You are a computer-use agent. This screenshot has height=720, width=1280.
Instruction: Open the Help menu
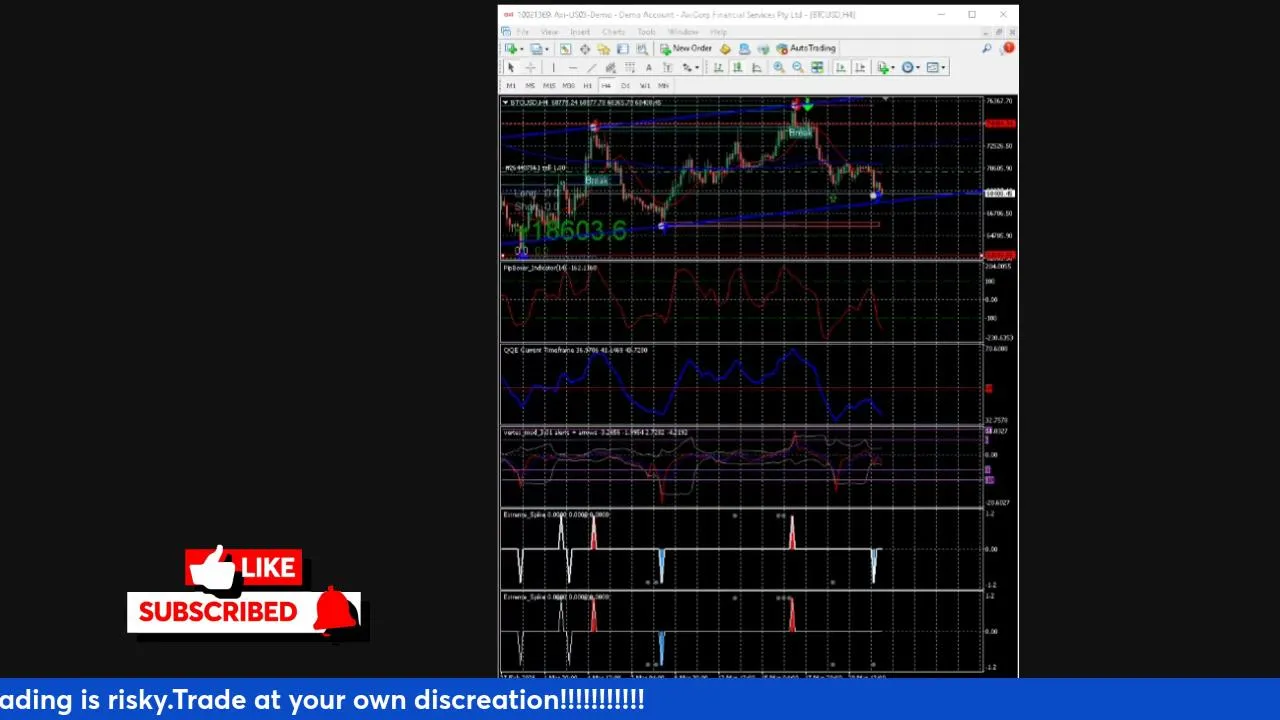[x=718, y=32]
